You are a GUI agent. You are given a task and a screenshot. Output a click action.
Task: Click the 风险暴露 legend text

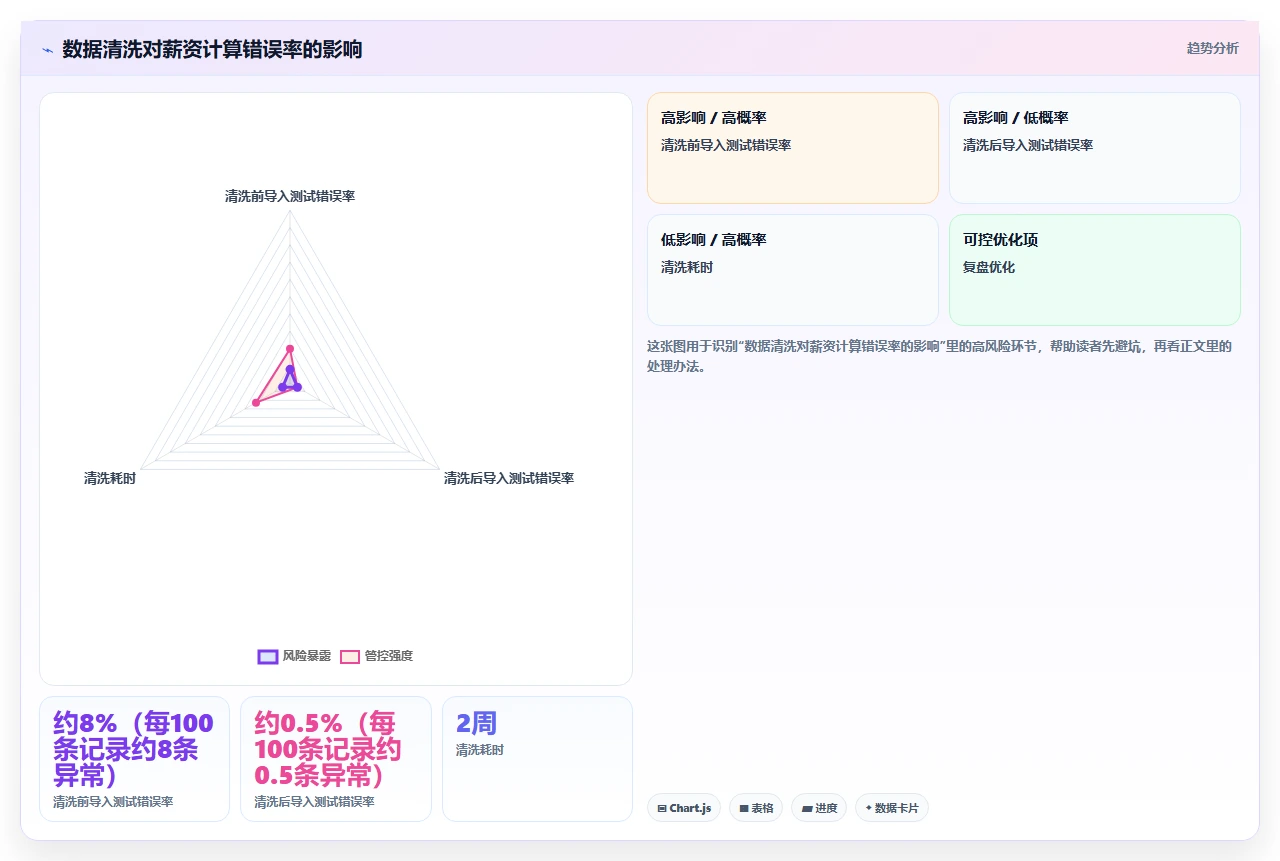306,656
